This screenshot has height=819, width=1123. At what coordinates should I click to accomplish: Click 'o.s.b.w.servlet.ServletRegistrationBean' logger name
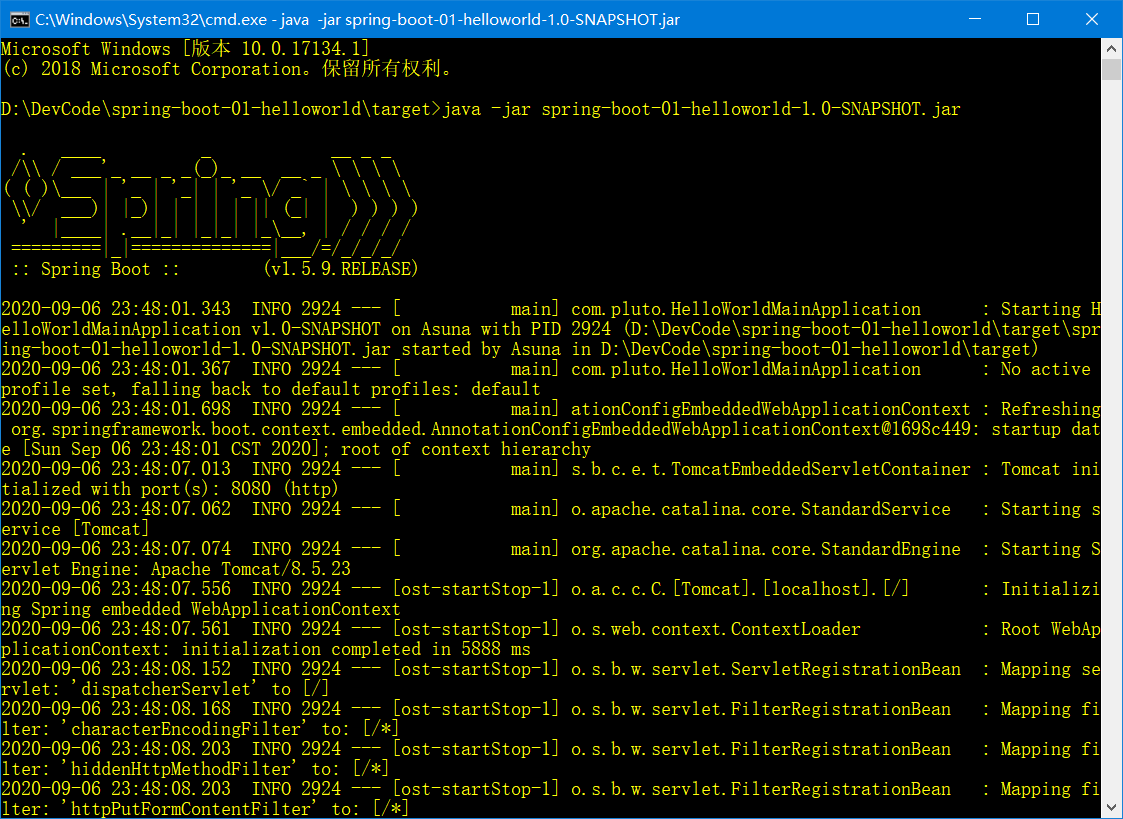pos(766,669)
